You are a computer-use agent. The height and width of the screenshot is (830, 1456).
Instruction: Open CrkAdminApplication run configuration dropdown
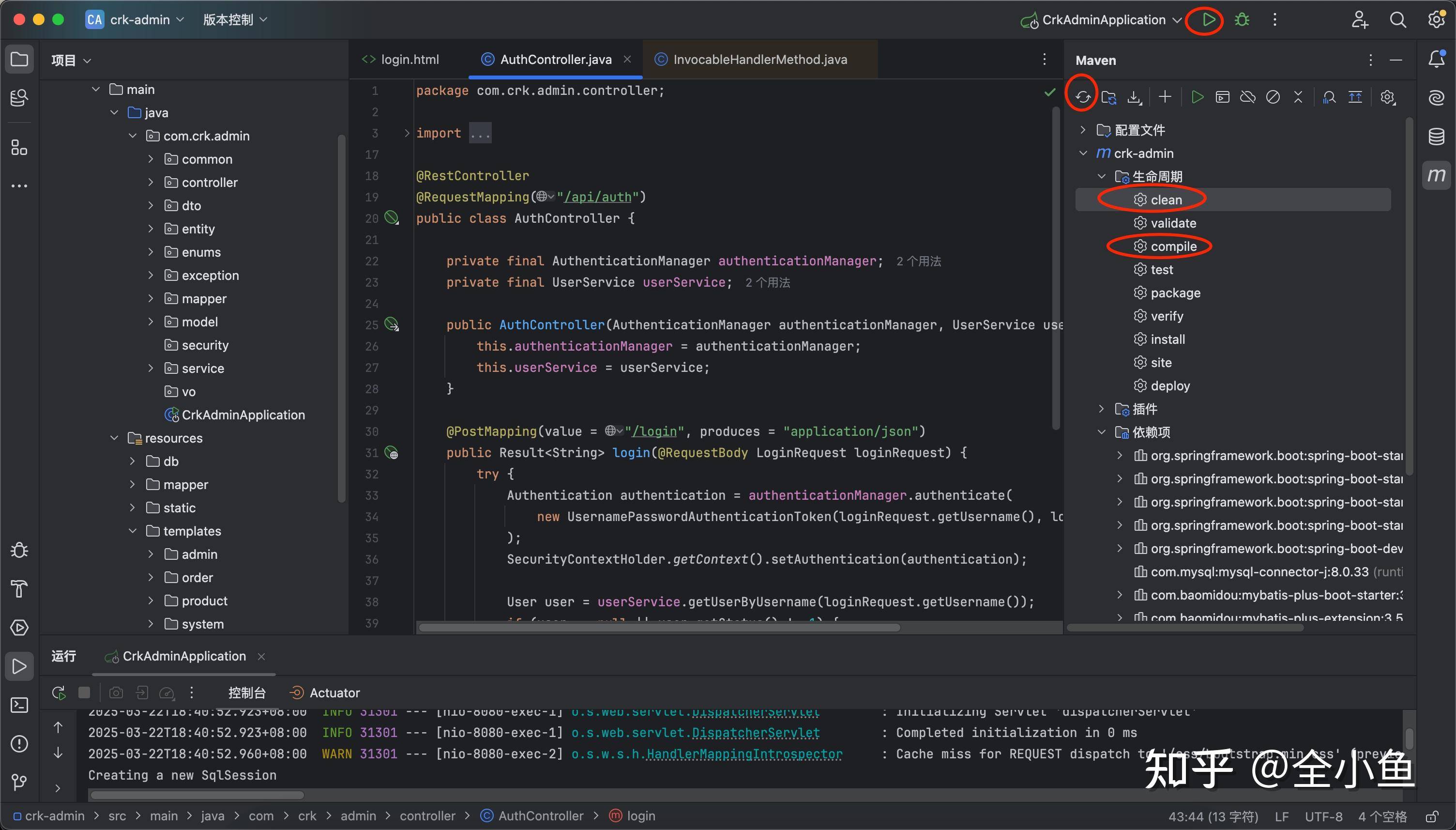tap(1101, 20)
